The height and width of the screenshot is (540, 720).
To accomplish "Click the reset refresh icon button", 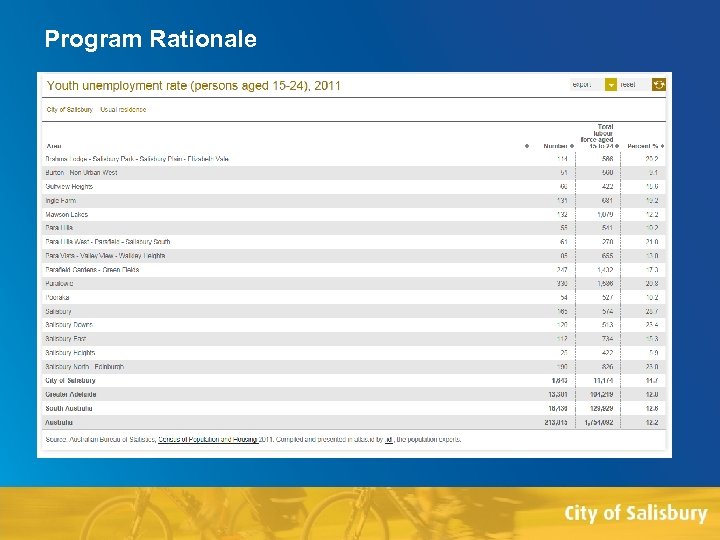I will (658, 84).
